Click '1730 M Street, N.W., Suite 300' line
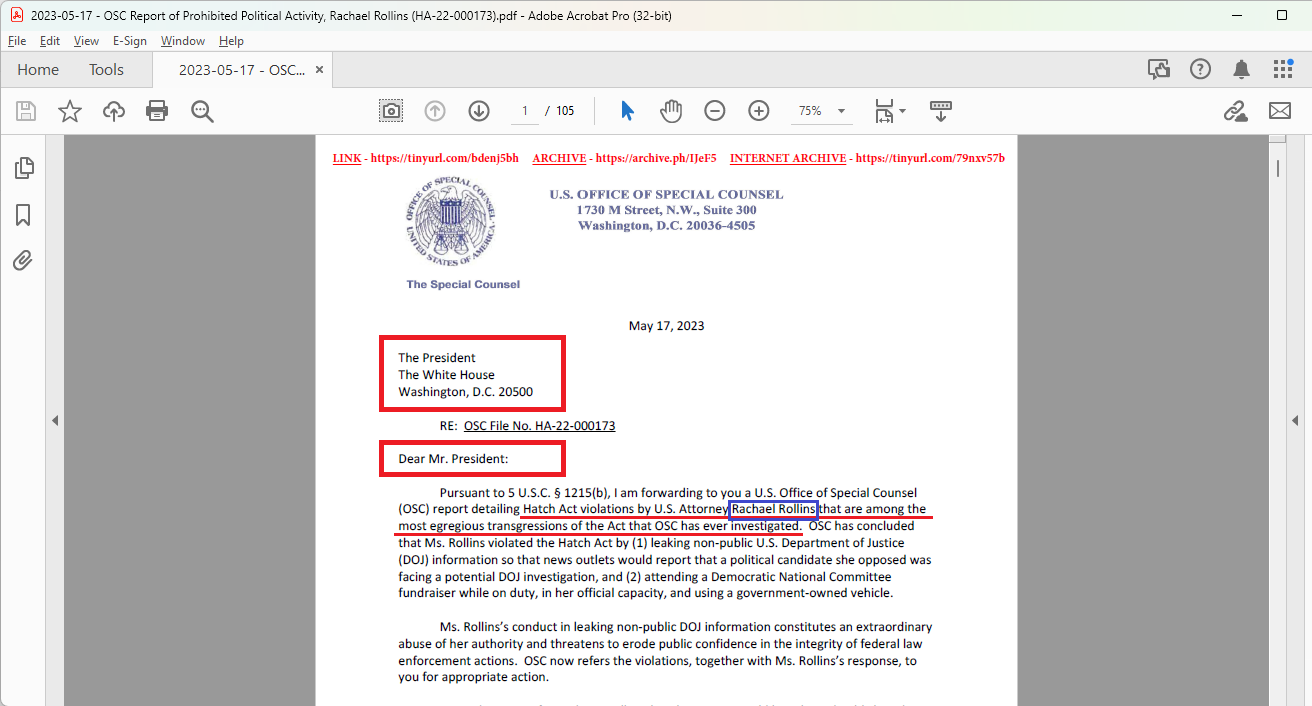 [666, 210]
